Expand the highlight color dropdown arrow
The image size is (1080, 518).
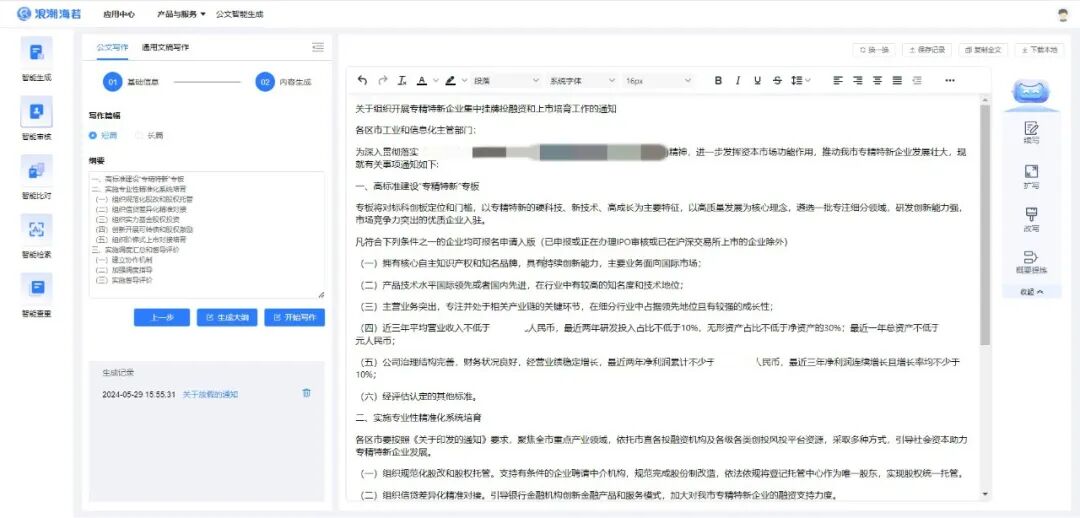coord(464,81)
